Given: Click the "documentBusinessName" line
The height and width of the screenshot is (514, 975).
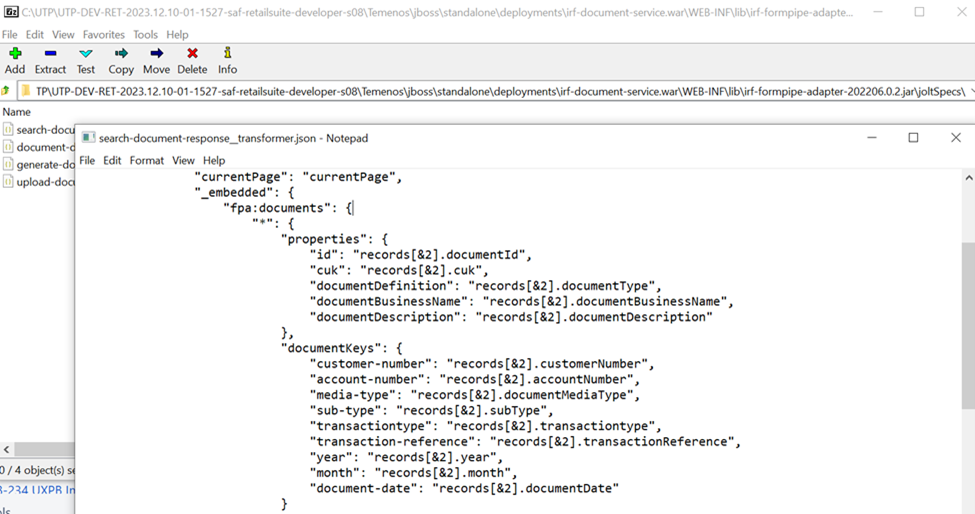Looking at the screenshot, I should click(522, 301).
